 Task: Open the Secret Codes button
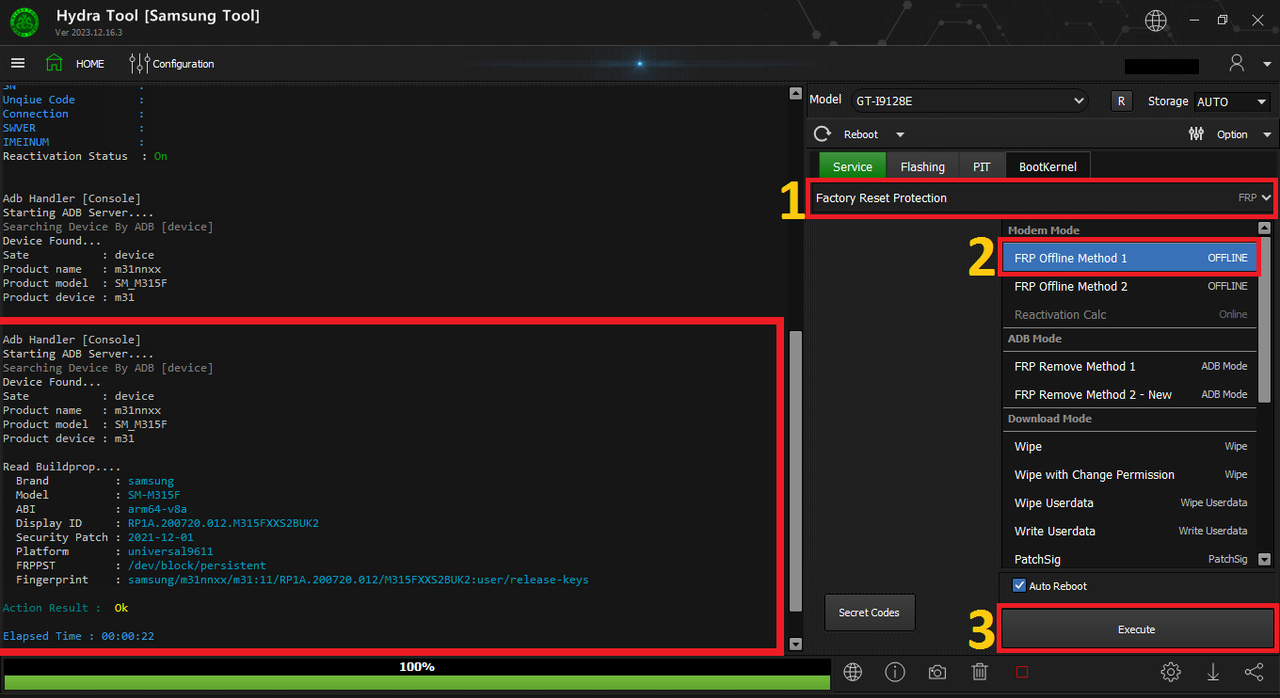(x=869, y=612)
